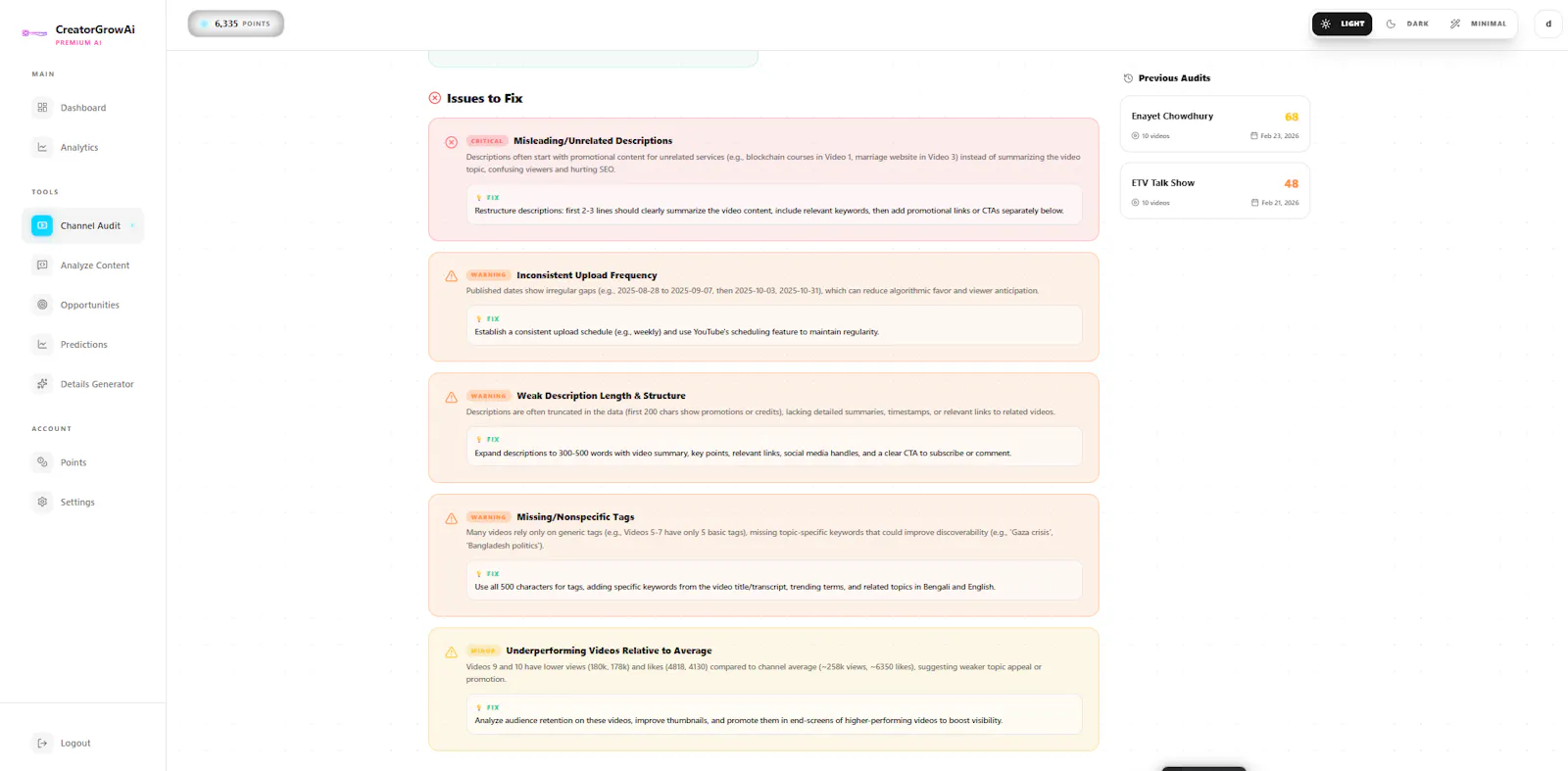Click the sun icon in theme switcher
The height and width of the screenshot is (771, 1568).
point(1326,24)
